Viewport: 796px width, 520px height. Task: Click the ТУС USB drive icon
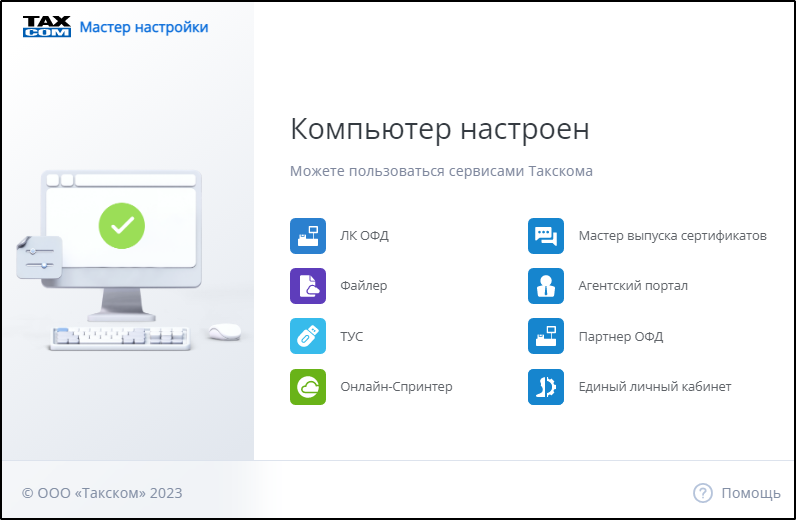click(x=308, y=336)
